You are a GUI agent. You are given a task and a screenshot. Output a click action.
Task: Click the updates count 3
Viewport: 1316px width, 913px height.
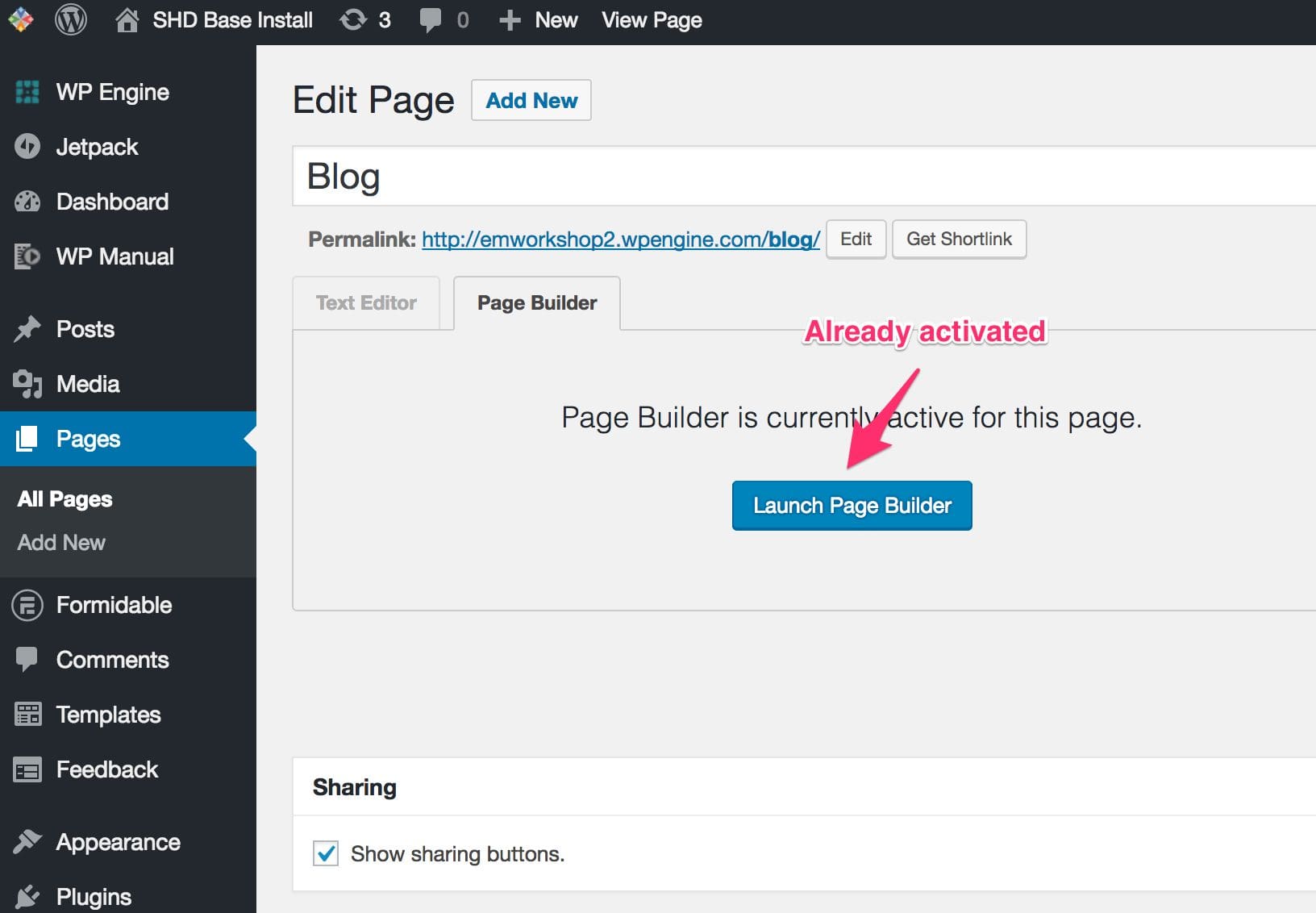385,20
